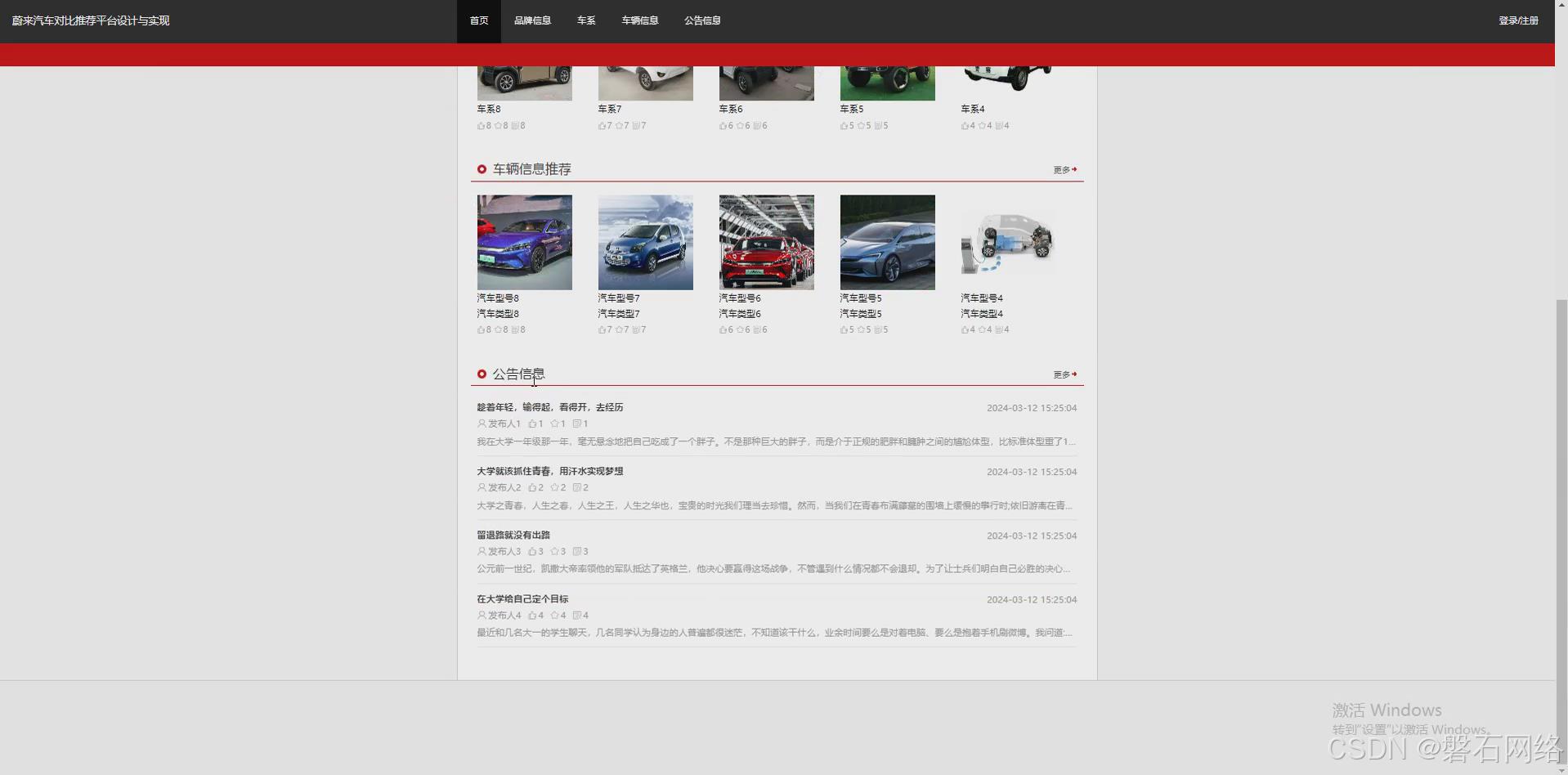Image resolution: width=1568 pixels, height=775 pixels.
Task: Open the 车系8 car thumbnail
Action: pos(525,83)
